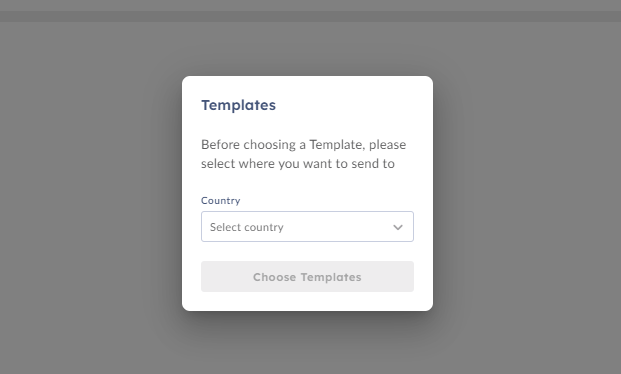Open the Select country combo box
The height and width of the screenshot is (374, 621).
(x=307, y=227)
